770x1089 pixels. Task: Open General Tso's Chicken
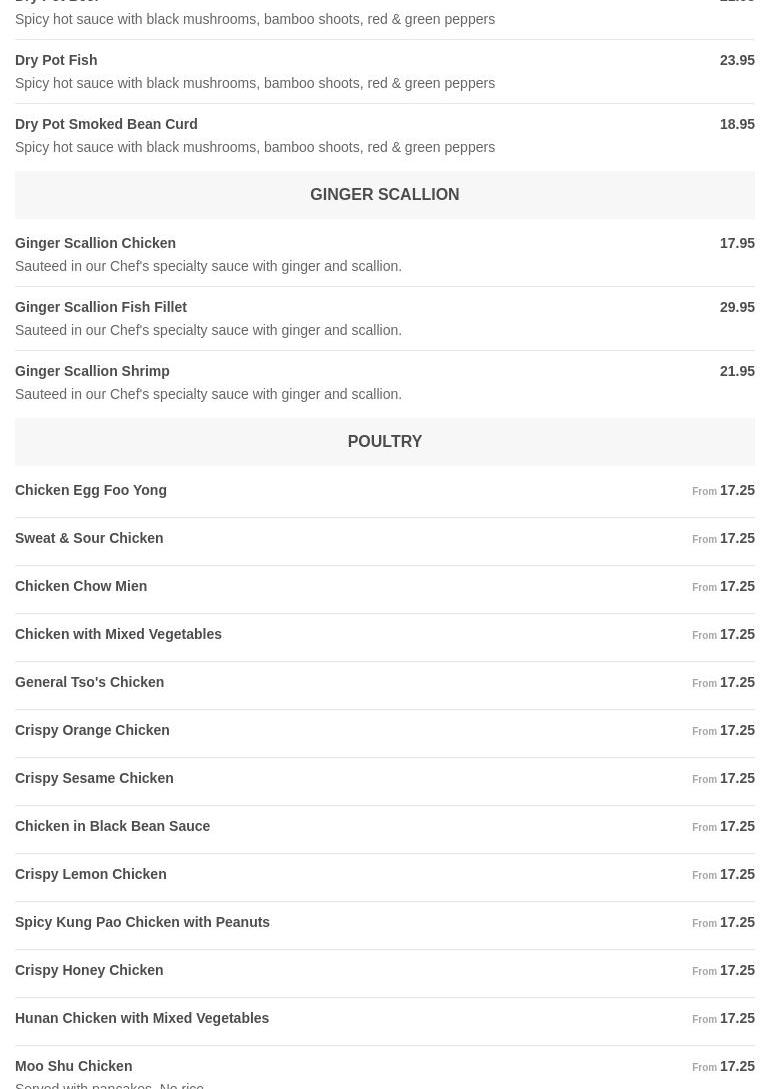point(89,682)
